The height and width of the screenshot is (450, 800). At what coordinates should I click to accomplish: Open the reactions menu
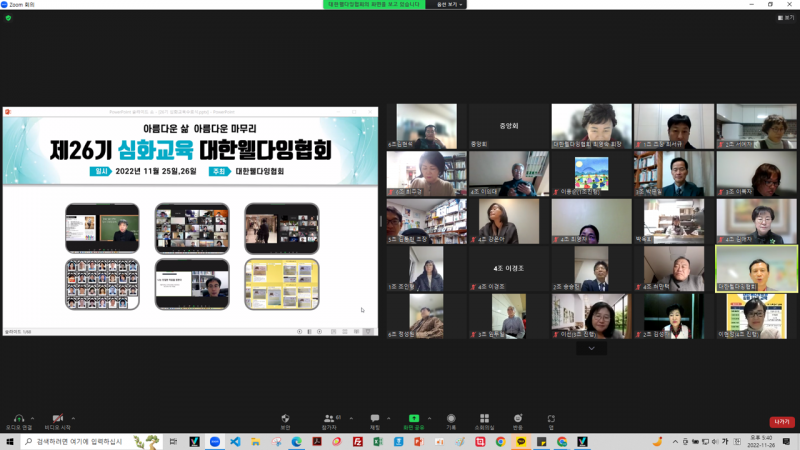tap(517, 420)
